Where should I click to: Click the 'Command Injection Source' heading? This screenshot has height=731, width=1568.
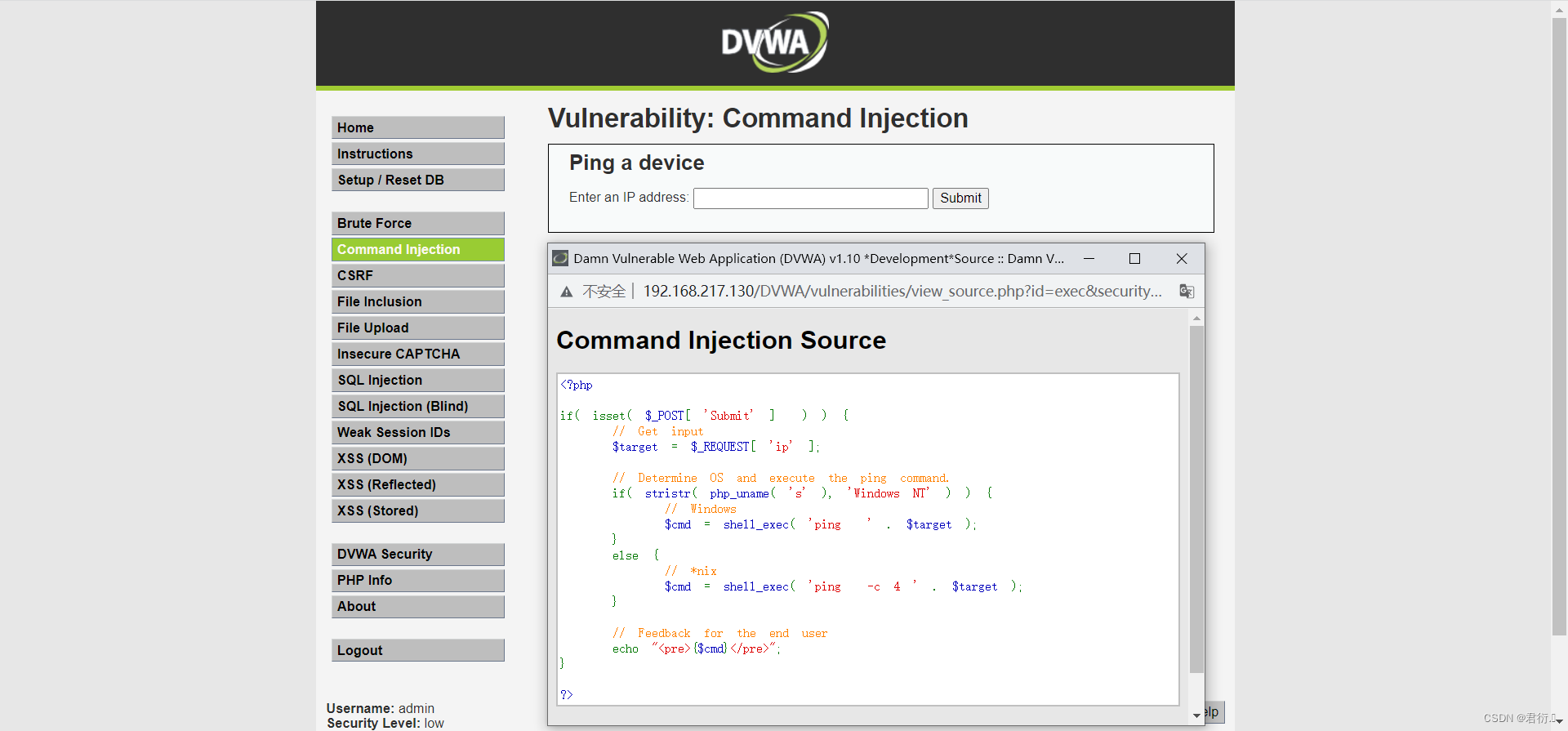click(721, 341)
